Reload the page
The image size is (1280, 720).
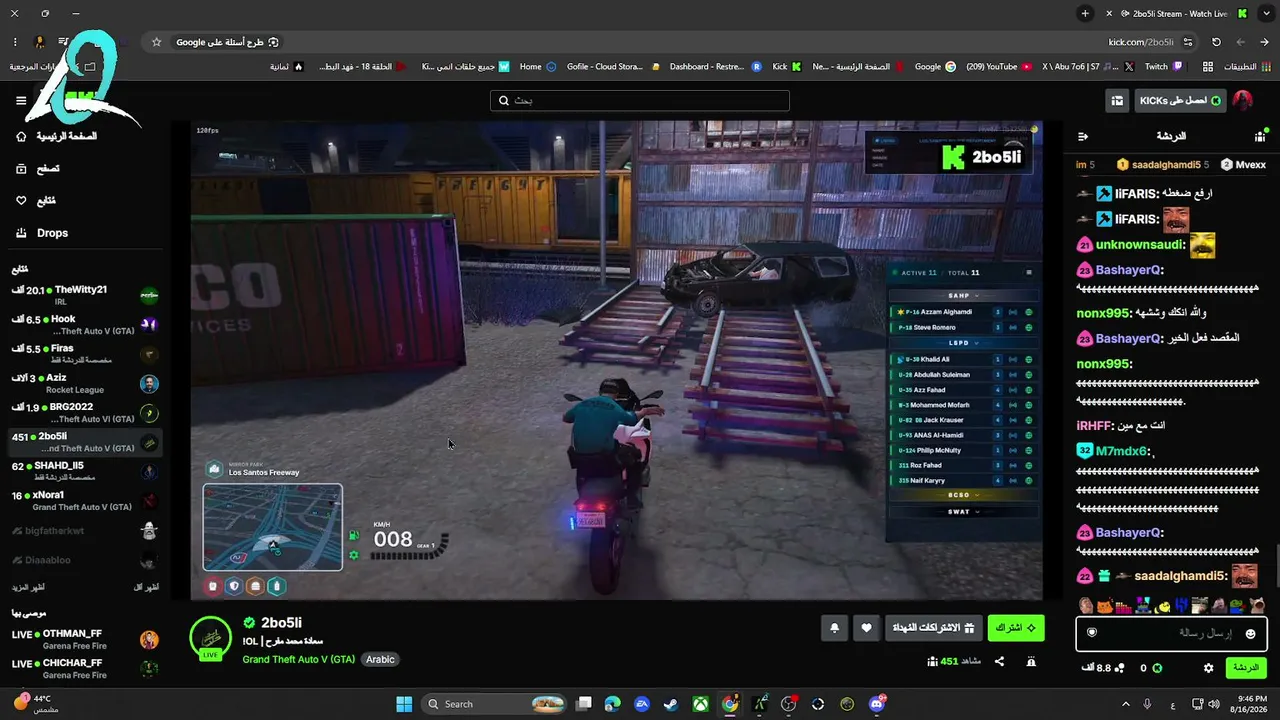1216,42
